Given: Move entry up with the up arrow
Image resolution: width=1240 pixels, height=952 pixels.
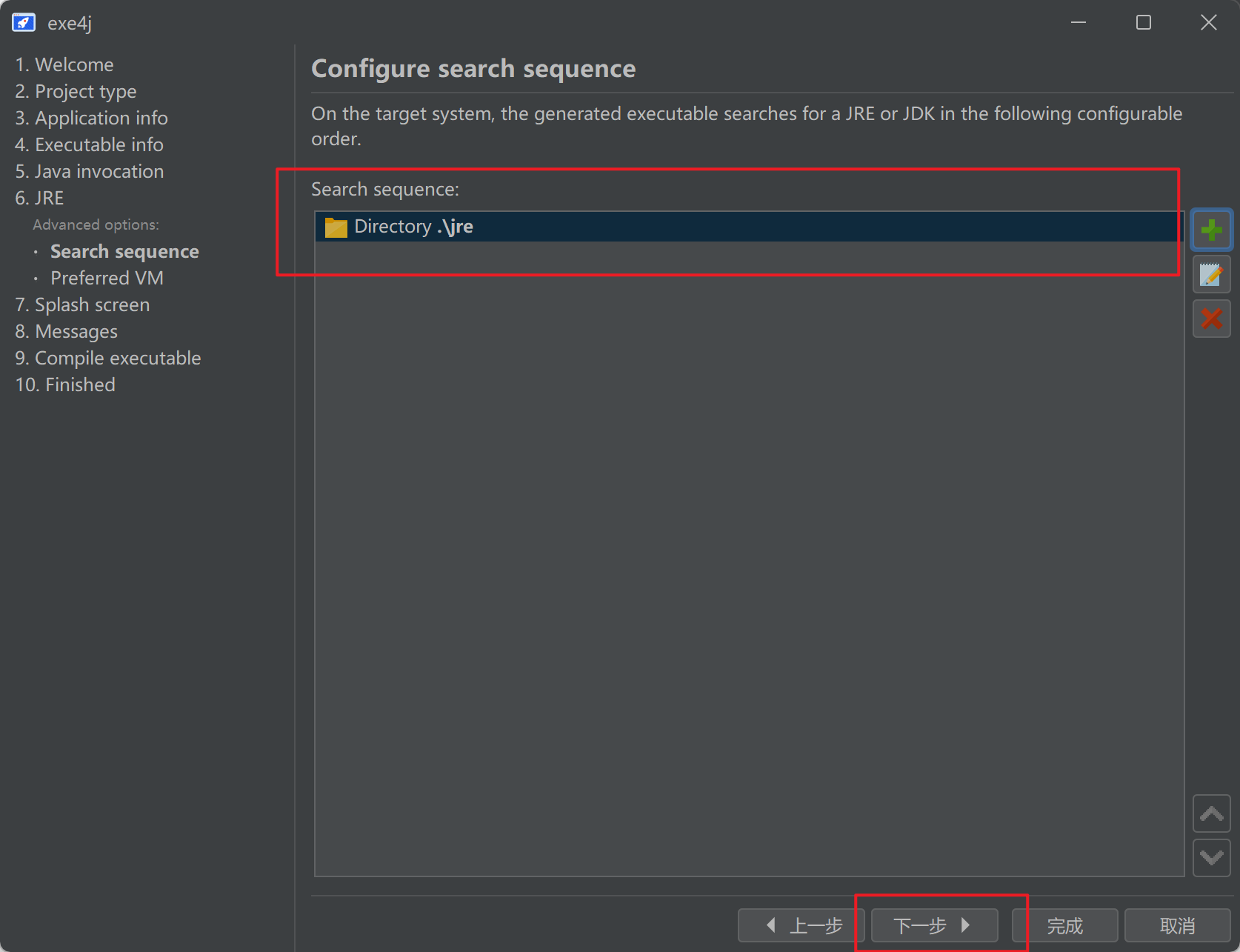Looking at the screenshot, I should 1211,814.
